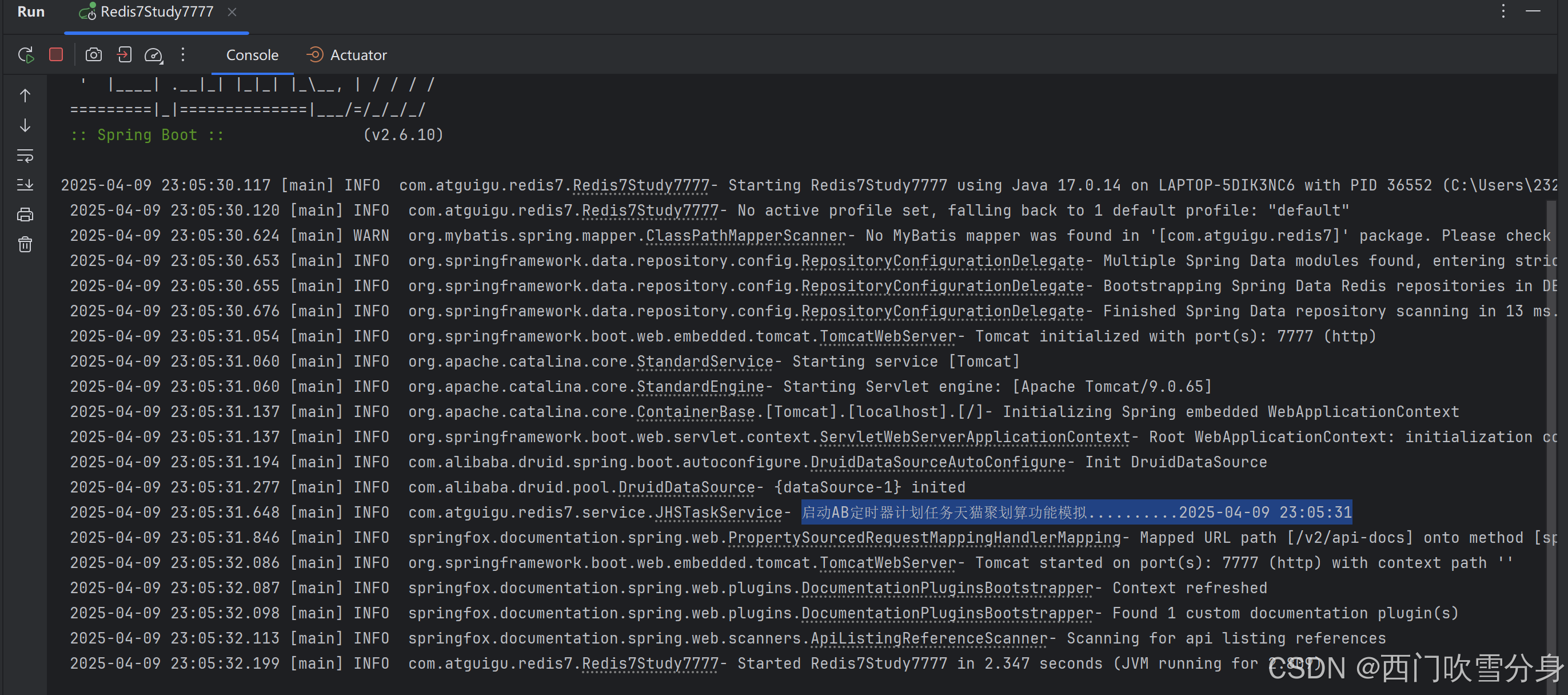Viewport: 1568px width, 695px height.
Task: Open Run tool window options menu
Action: point(1503,11)
